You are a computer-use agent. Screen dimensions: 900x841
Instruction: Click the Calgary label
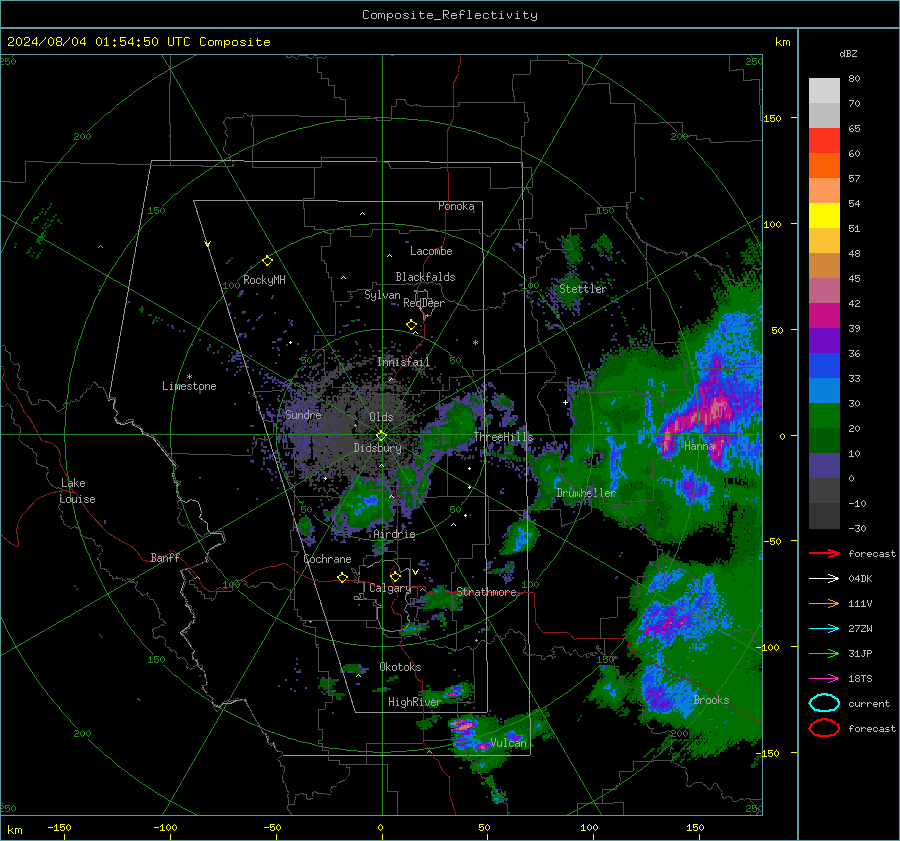tap(390, 588)
